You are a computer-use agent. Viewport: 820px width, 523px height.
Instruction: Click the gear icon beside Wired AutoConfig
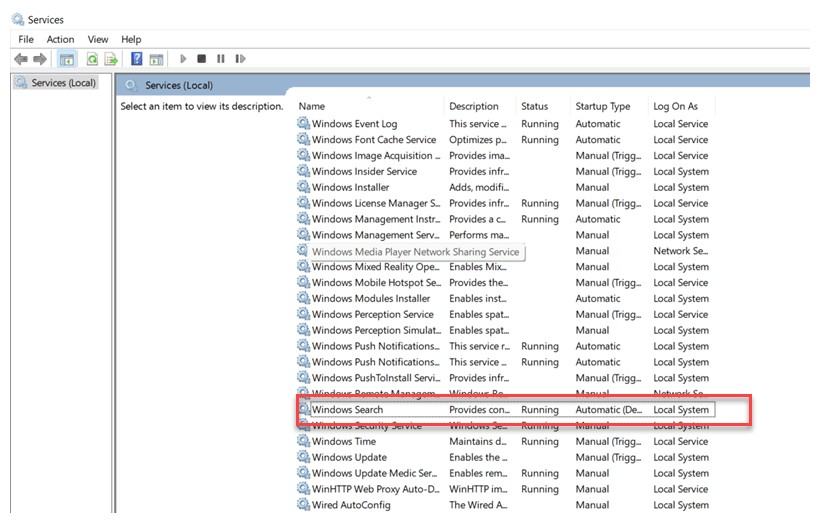pyautogui.click(x=303, y=504)
